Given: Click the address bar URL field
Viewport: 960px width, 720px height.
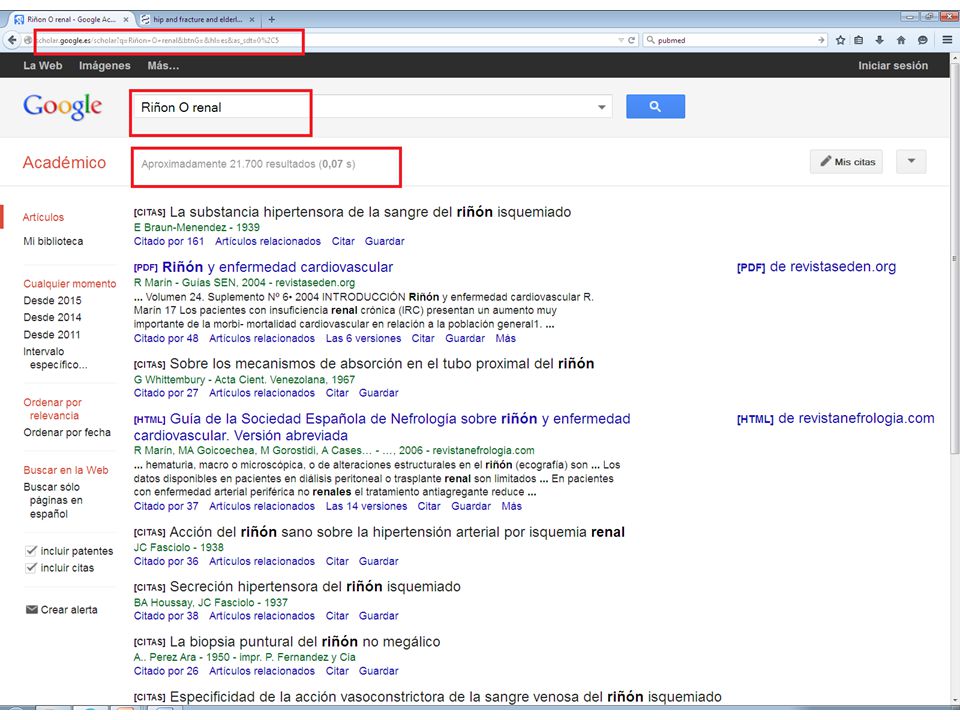Looking at the screenshot, I should pyautogui.click(x=324, y=40).
